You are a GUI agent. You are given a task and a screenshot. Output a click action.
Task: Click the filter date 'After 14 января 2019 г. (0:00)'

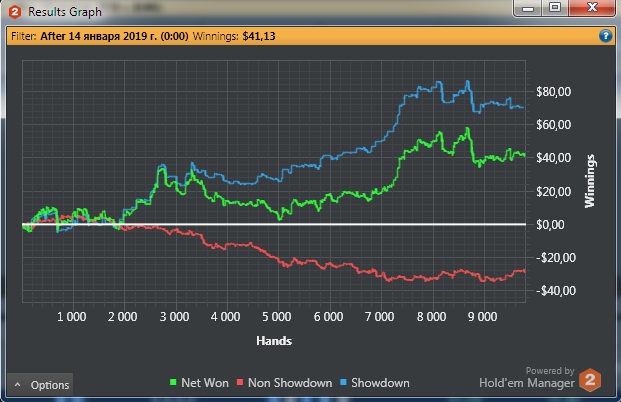tap(114, 36)
